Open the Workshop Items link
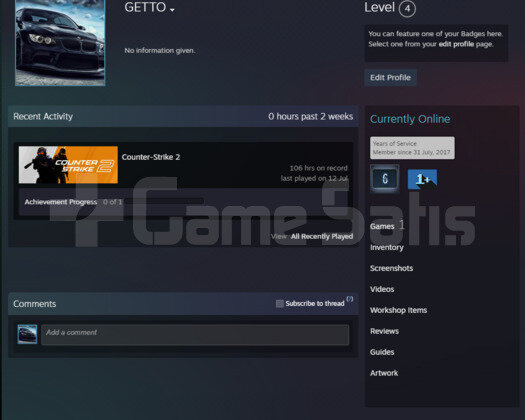Image resolution: width=525 pixels, height=420 pixels. (398, 310)
